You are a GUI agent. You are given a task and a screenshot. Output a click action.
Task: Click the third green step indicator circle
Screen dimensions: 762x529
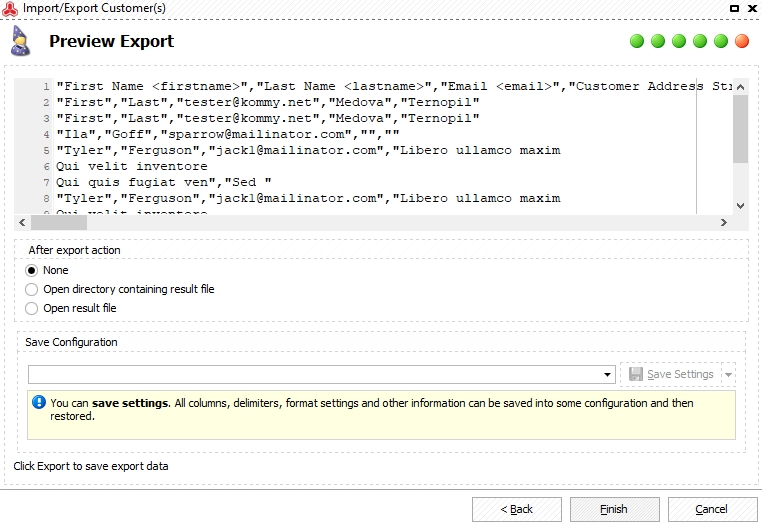coord(679,41)
